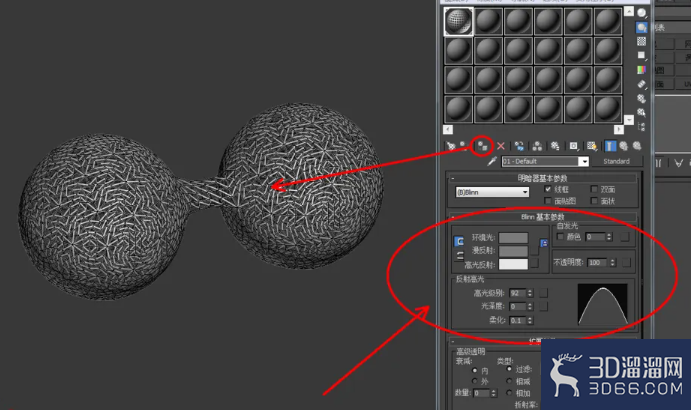Uncheck the 线框 wireframe checkbox

[x=548, y=189]
